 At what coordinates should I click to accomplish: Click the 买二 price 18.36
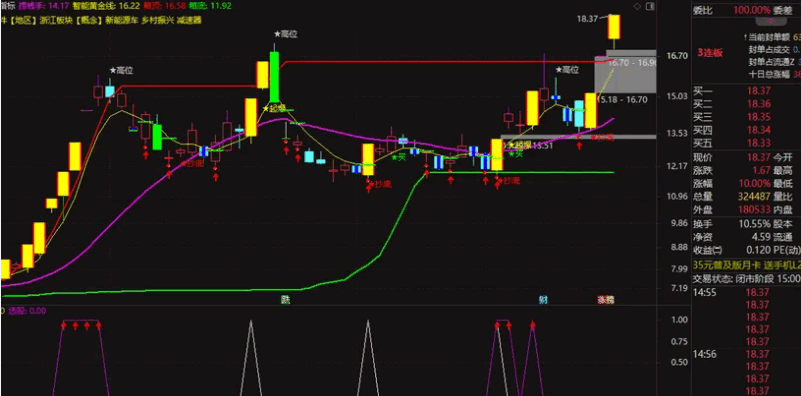(x=759, y=104)
